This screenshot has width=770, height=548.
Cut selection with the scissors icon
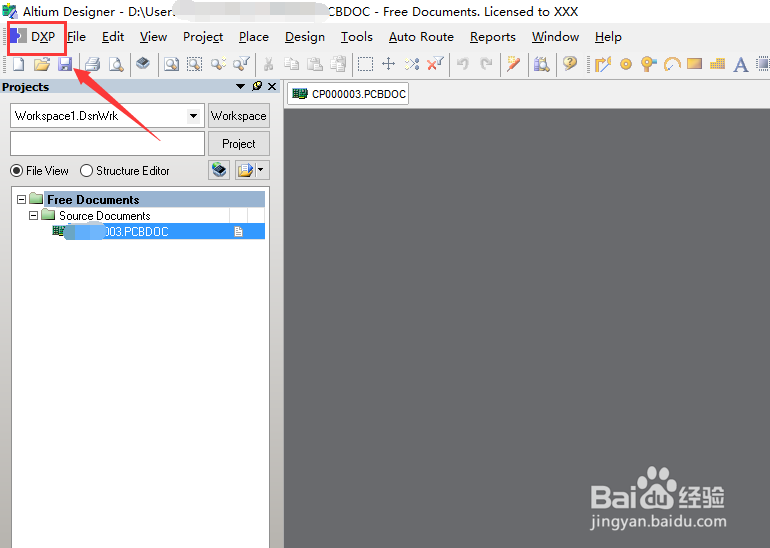point(268,64)
